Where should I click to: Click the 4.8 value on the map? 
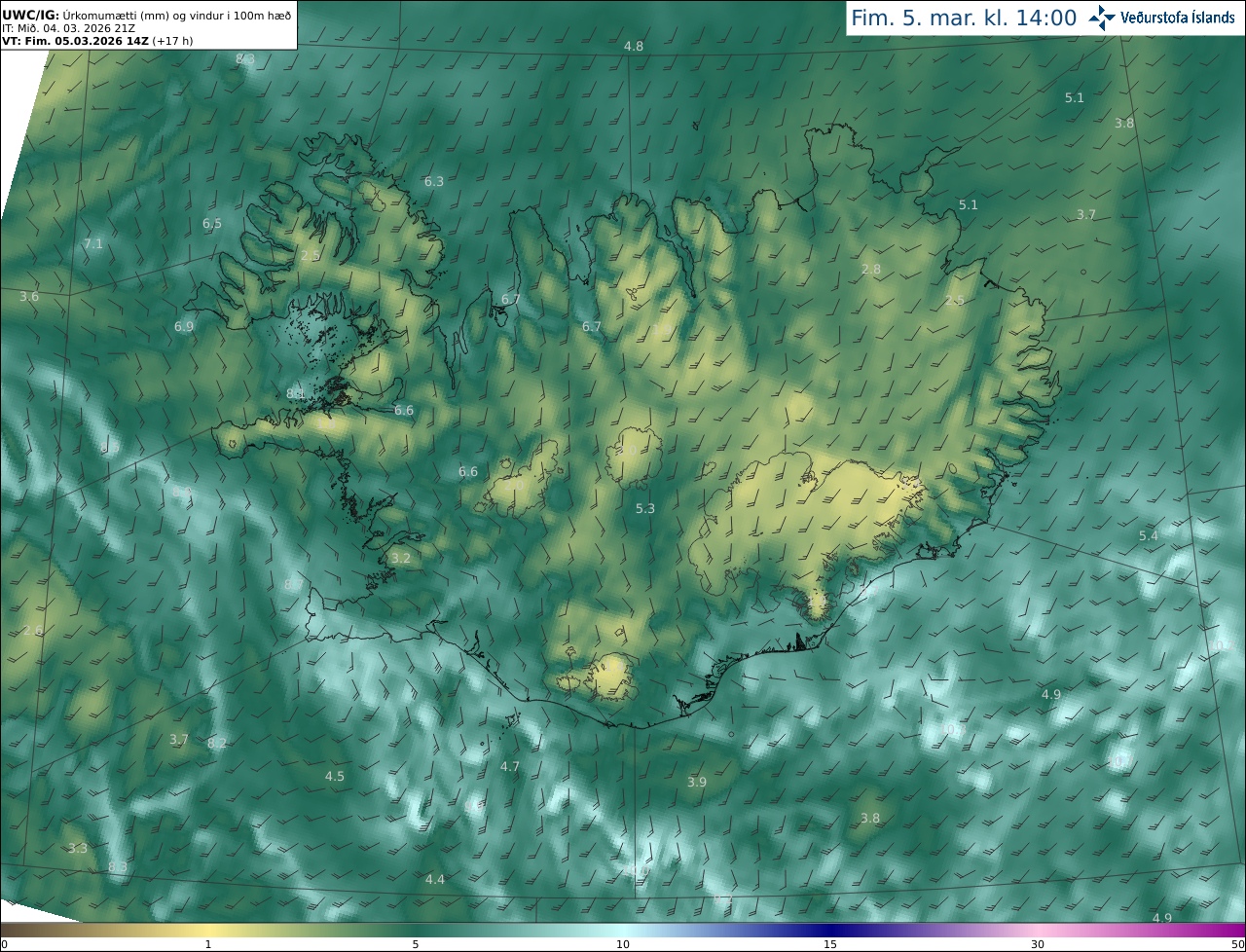pos(634,47)
